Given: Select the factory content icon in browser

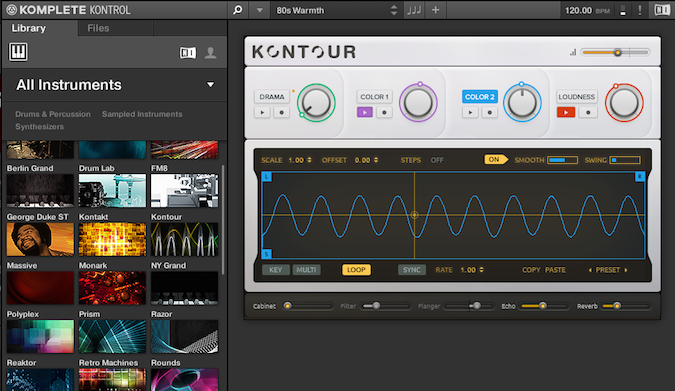Looking at the screenshot, I should 188,53.
